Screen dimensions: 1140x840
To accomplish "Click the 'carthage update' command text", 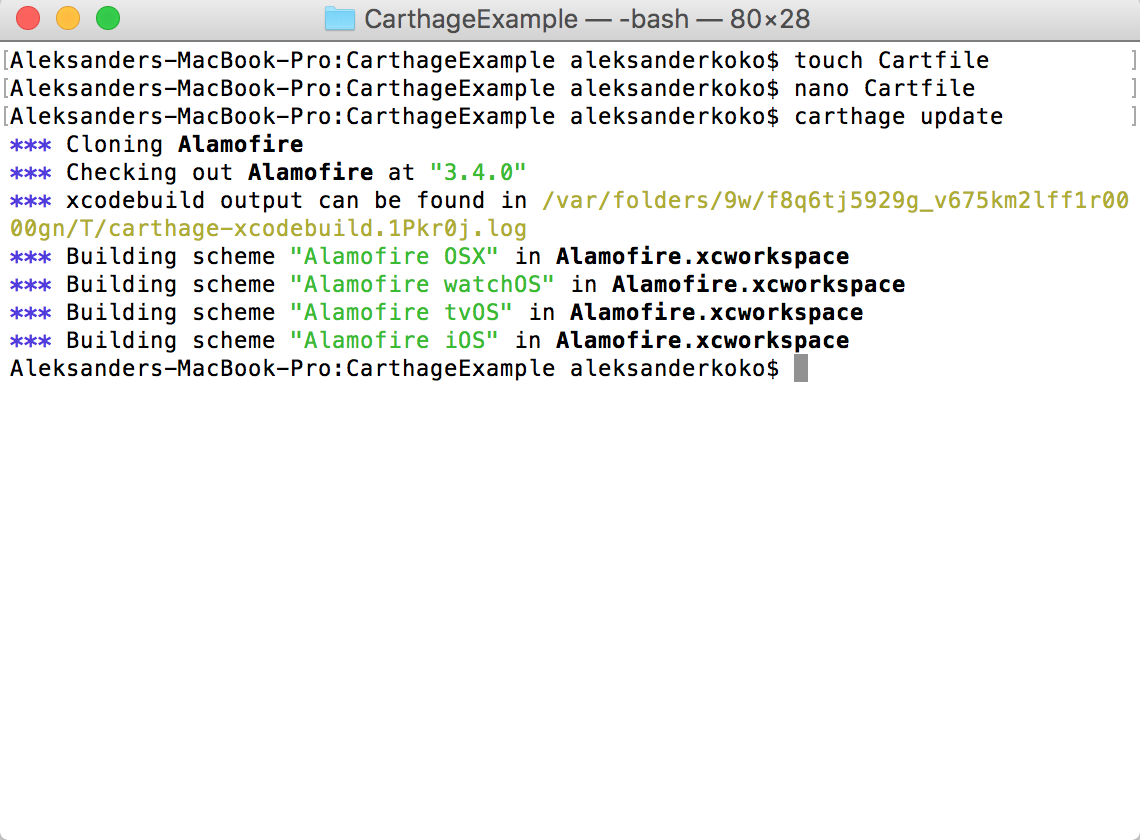I will click(898, 116).
